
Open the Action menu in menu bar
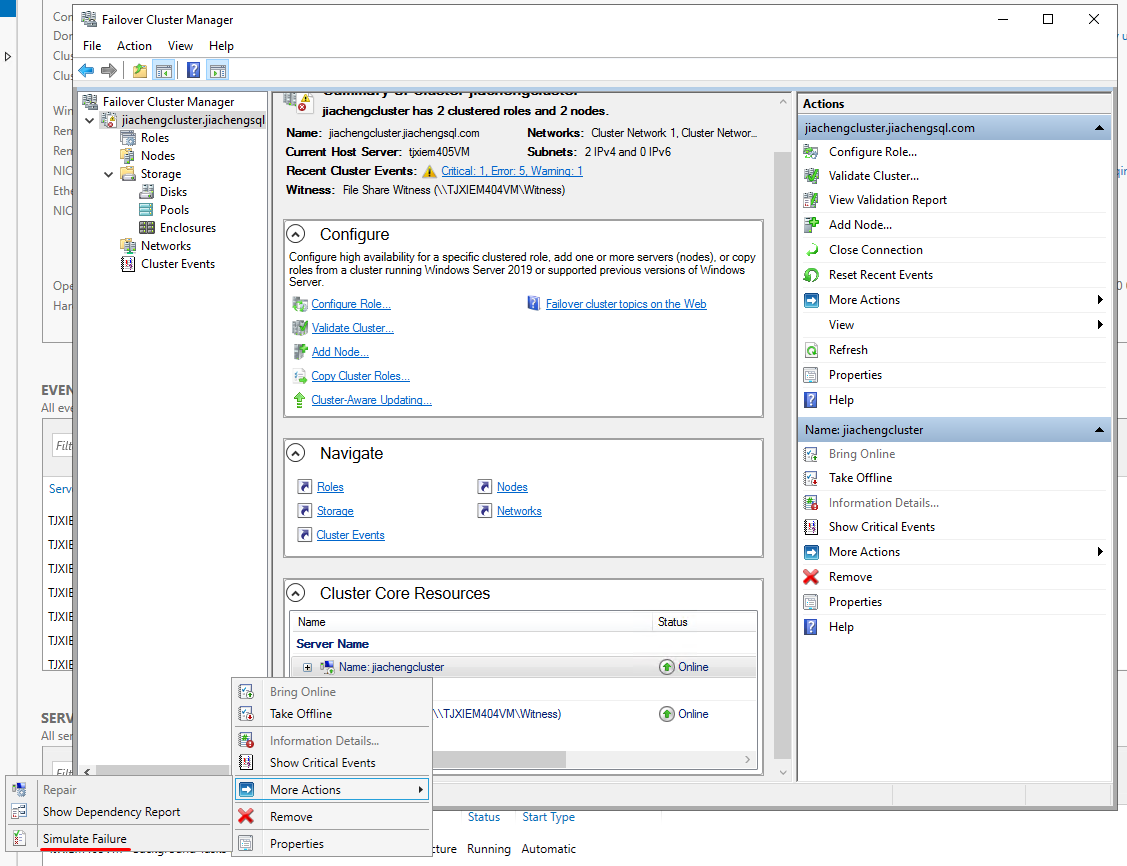coord(134,46)
